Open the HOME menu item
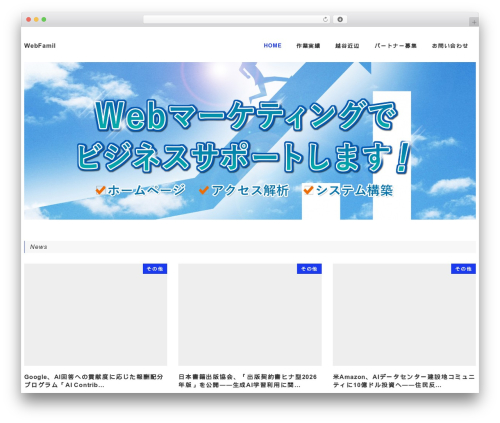Image resolution: width=500 pixels, height=423 pixels. click(272, 46)
